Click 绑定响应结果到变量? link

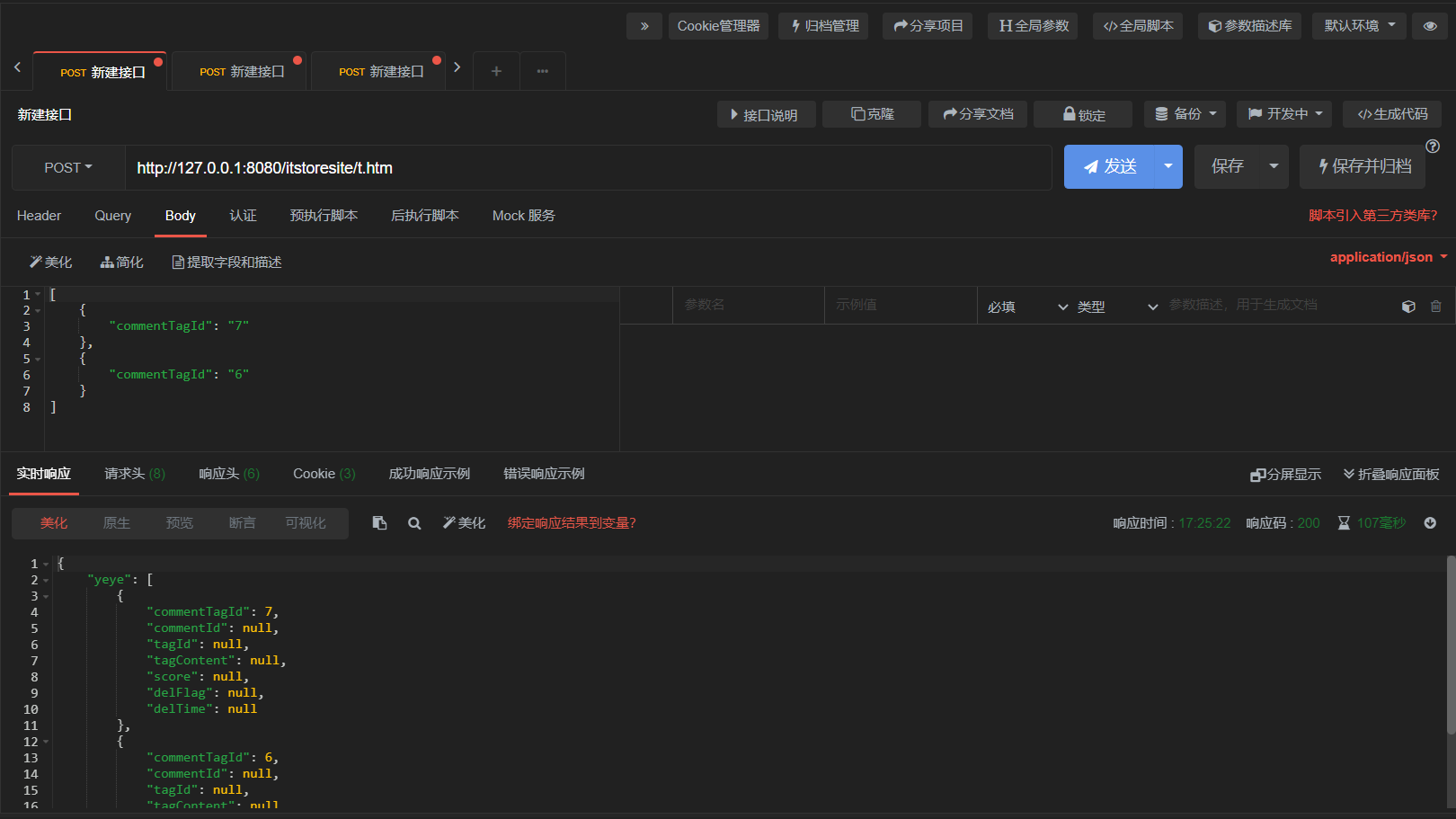pyautogui.click(x=572, y=523)
